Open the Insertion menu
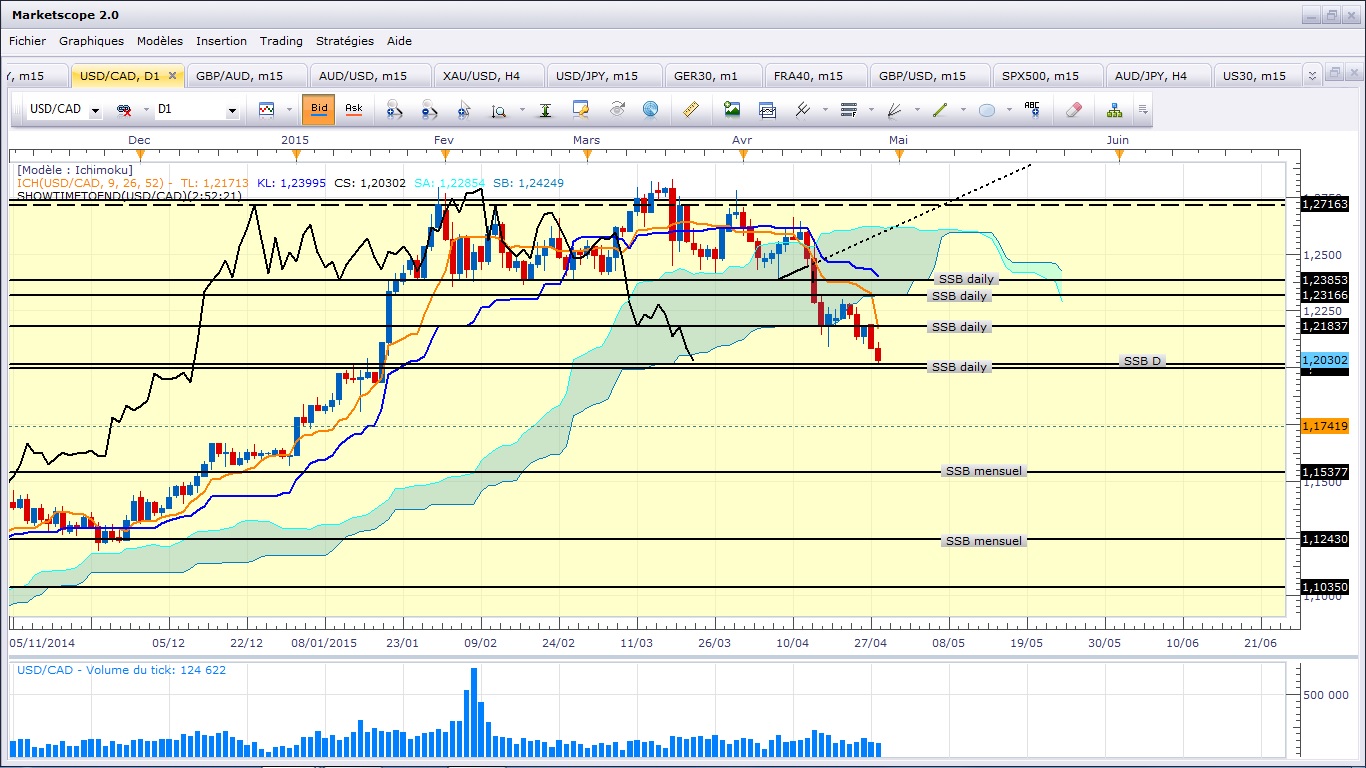The height and width of the screenshot is (768, 1366). 221,41
